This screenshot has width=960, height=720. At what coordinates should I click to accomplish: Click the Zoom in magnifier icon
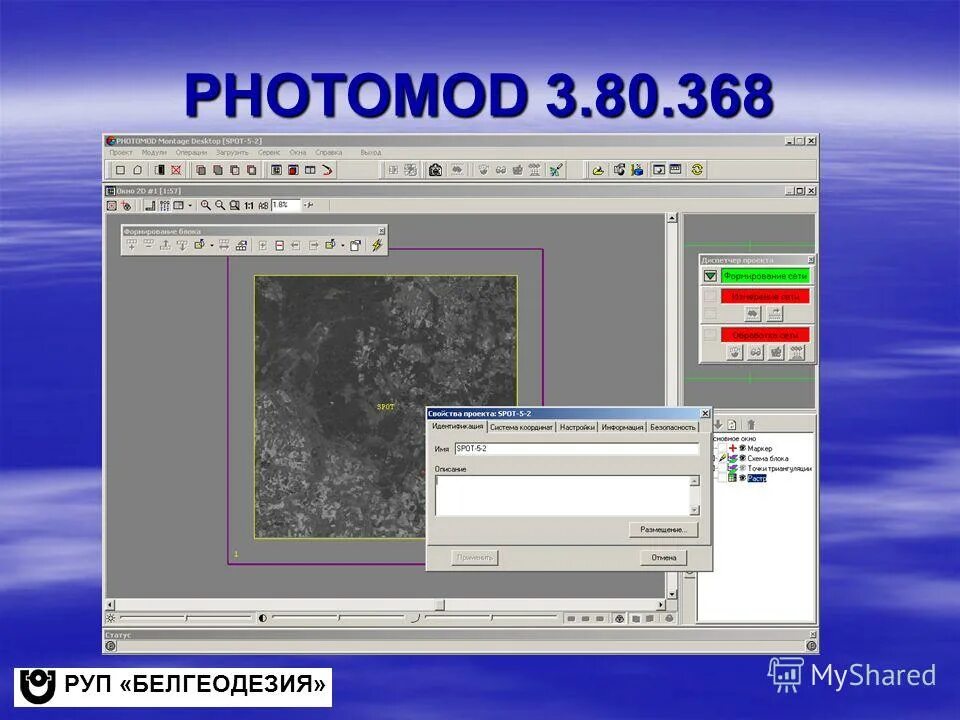click(x=205, y=206)
